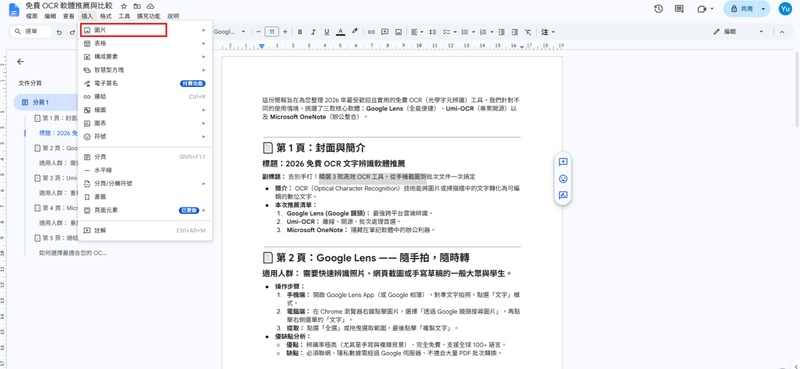Select 繪圖 in insert menu

tap(145, 110)
